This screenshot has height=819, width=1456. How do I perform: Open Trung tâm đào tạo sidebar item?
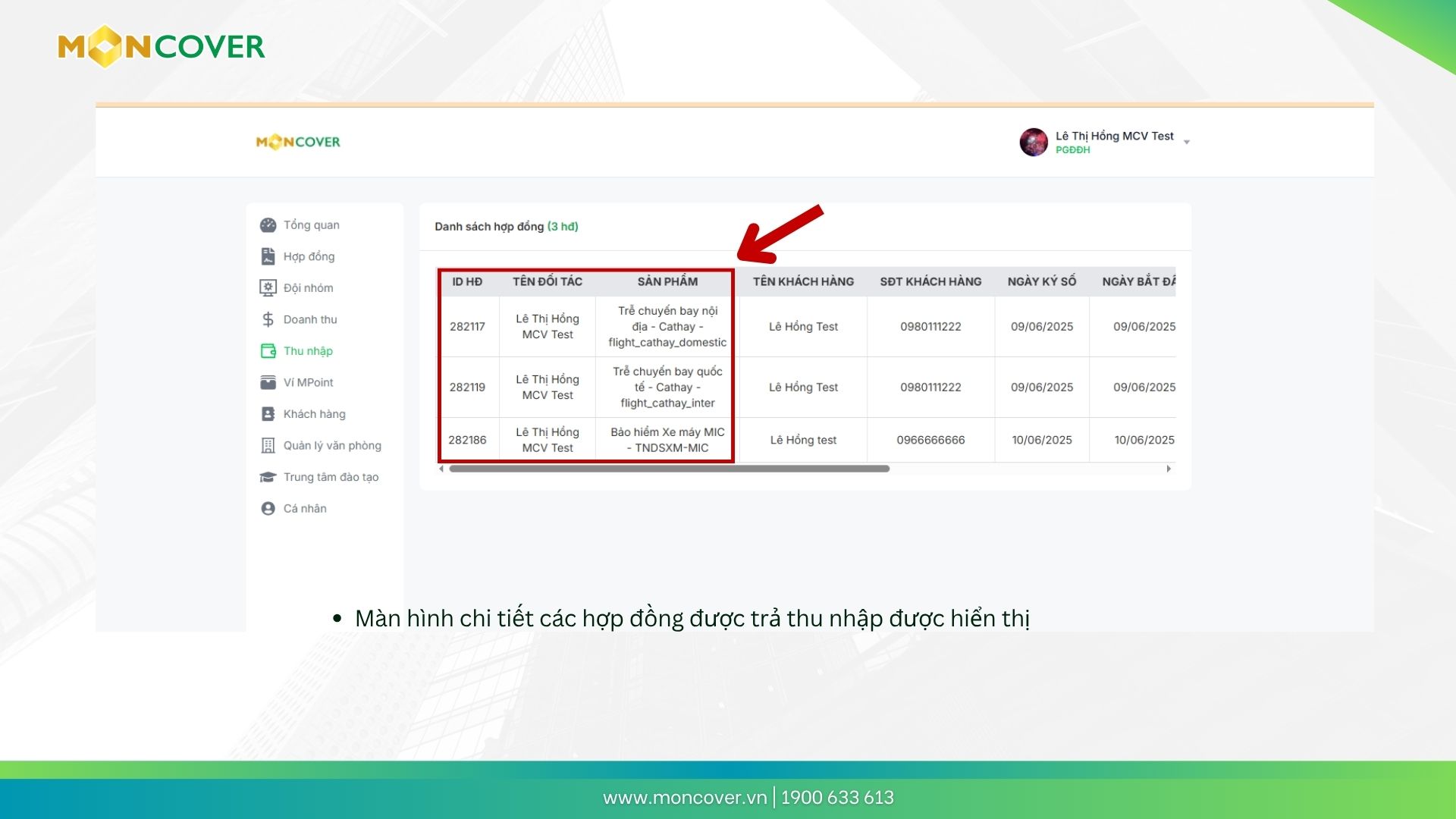[x=331, y=477]
